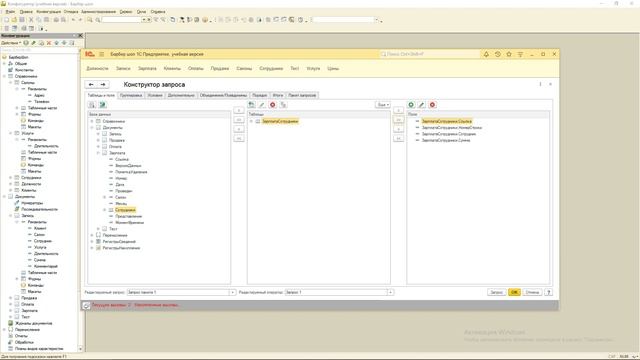640x360 pixels.
Task: Click the second green icon above the База данных tree
Action: (102, 105)
